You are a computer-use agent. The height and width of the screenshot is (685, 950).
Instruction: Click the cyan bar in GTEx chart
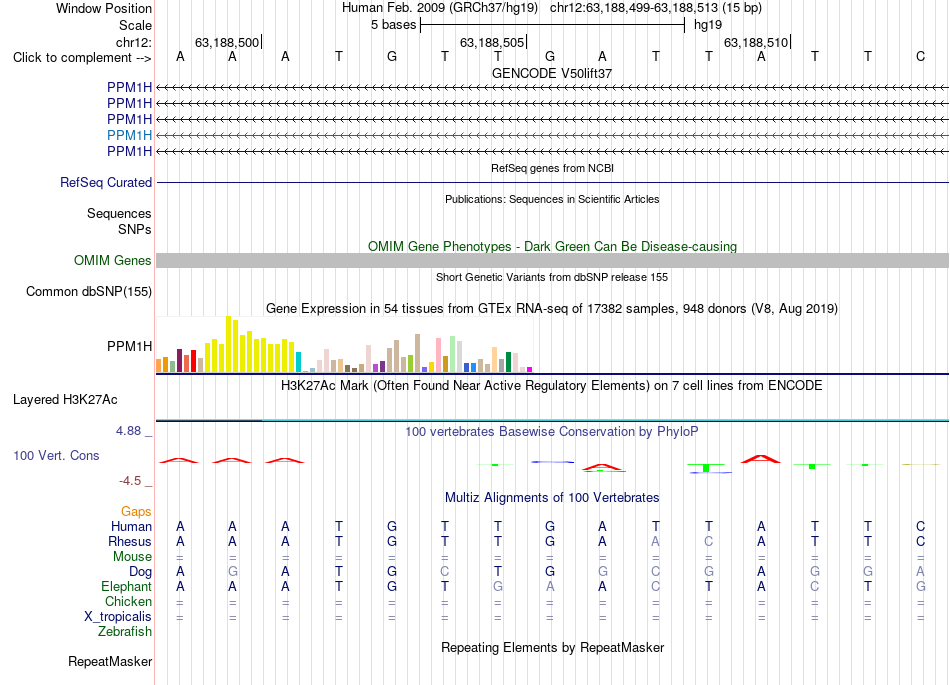pyautogui.click(x=298, y=362)
